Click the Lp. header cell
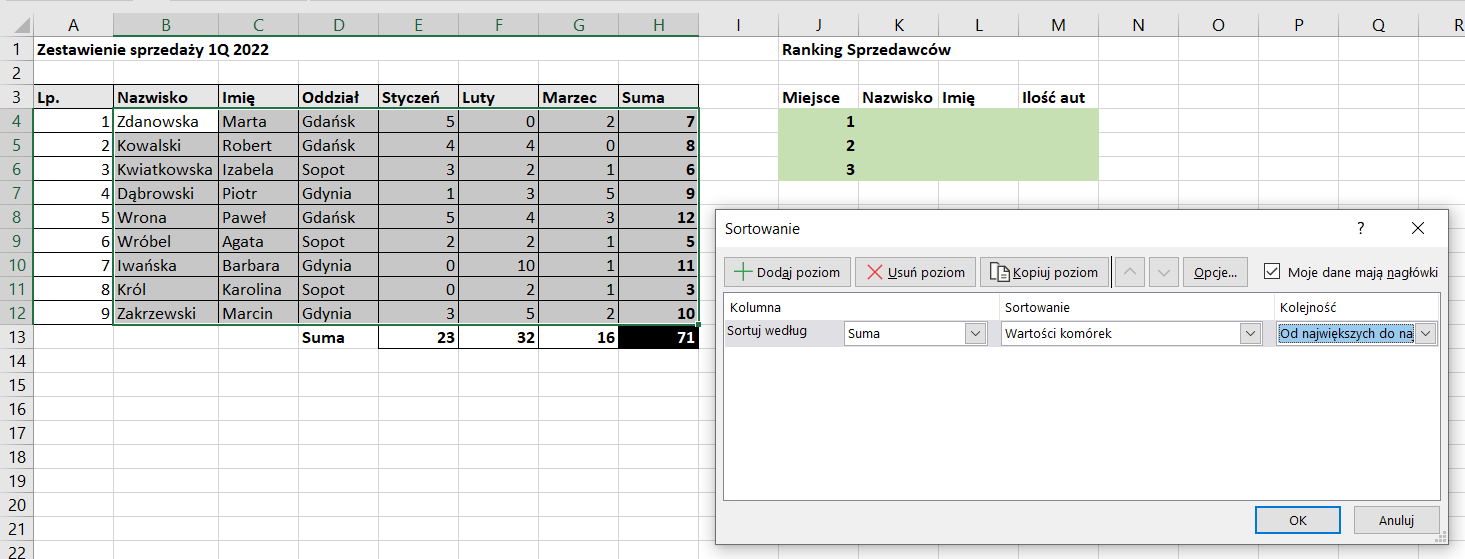Screen dimensions: 1465x559 pyautogui.click(x=74, y=97)
